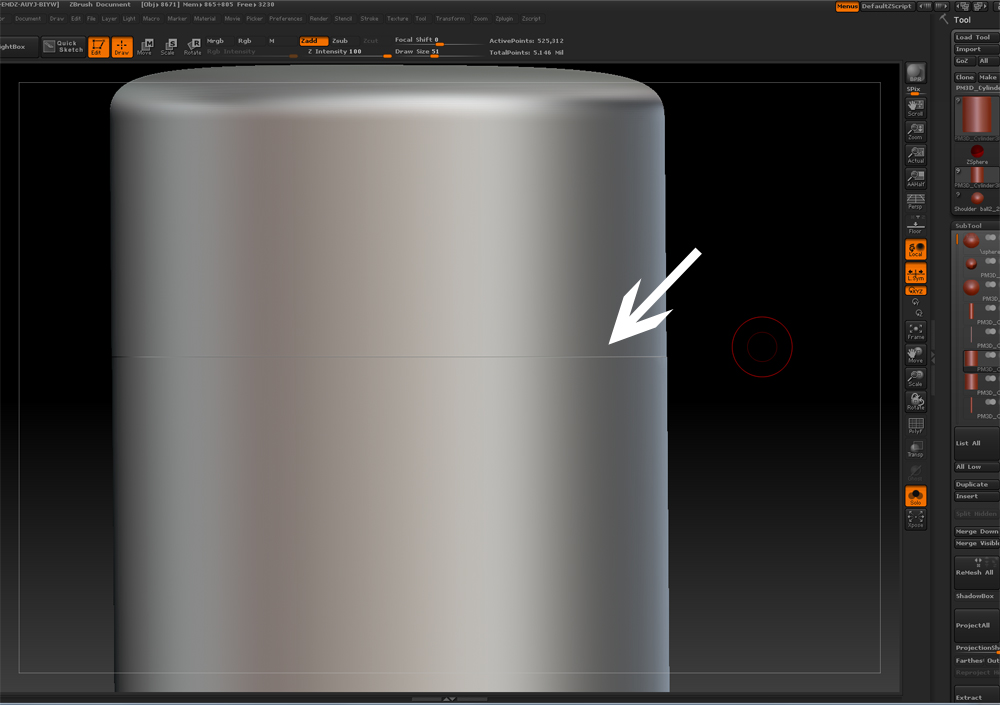Click the DefaultZScript button
The height and width of the screenshot is (705, 1000).
887,6
